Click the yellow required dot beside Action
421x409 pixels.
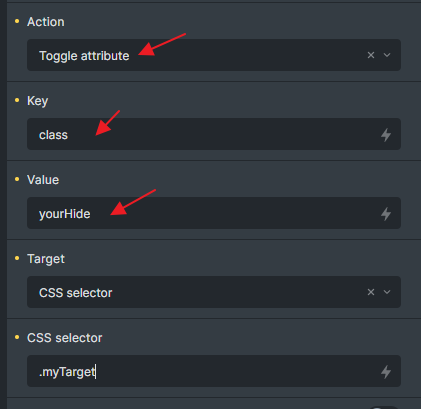[x=17, y=21]
